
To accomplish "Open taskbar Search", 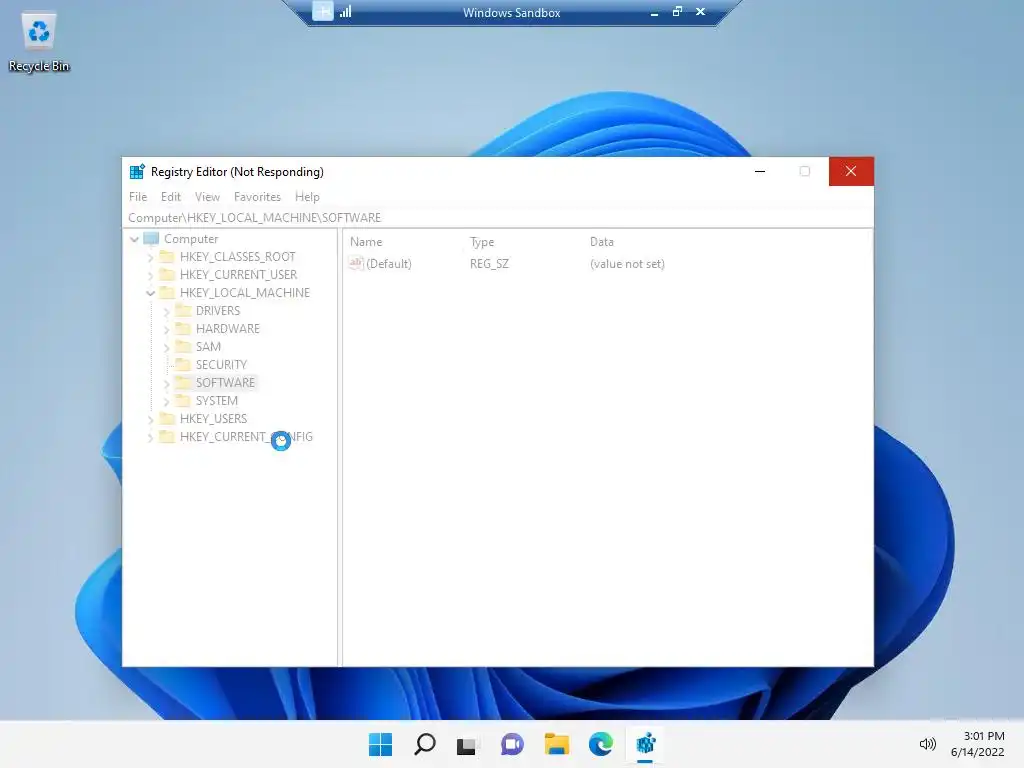I will click(x=424, y=744).
